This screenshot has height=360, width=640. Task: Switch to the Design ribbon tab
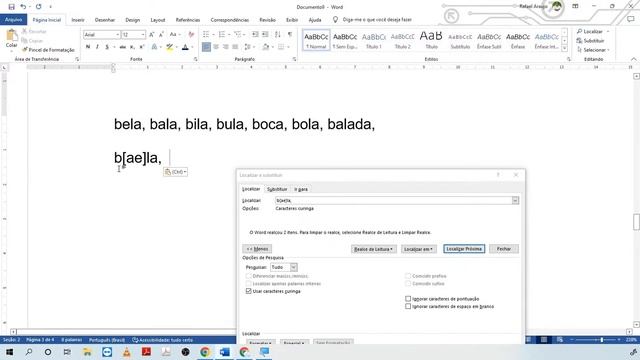pyautogui.click(x=133, y=20)
